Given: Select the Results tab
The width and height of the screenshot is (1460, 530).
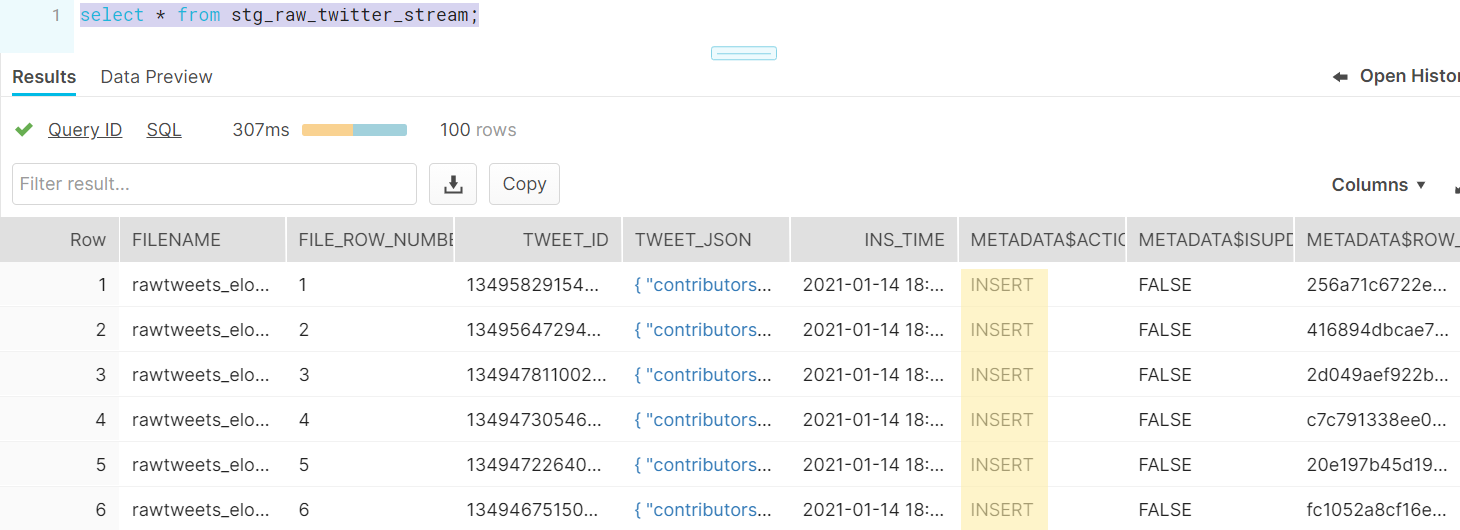Looking at the screenshot, I should (x=44, y=77).
